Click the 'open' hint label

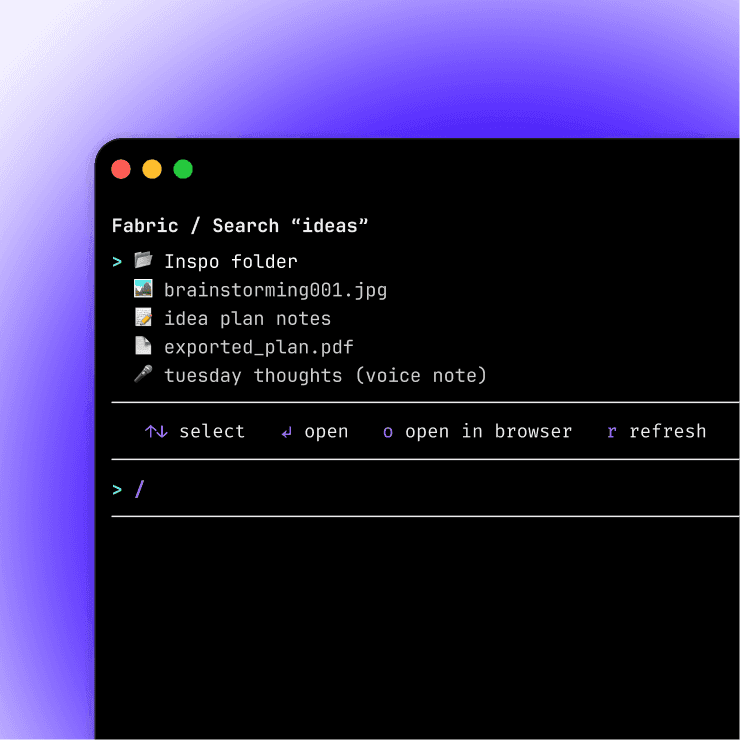(326, 432)
